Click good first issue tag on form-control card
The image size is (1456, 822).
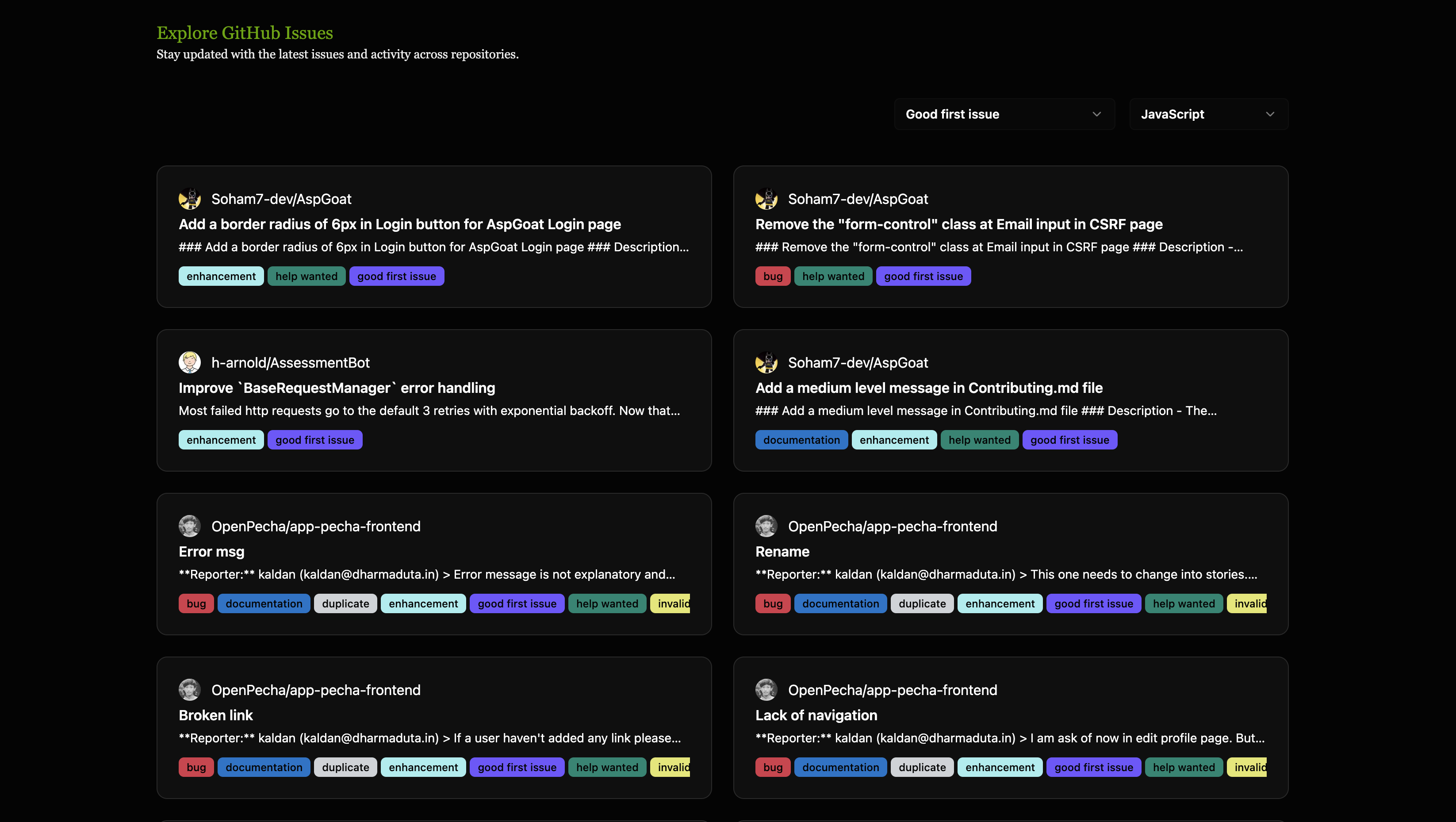tap(923, 276)
